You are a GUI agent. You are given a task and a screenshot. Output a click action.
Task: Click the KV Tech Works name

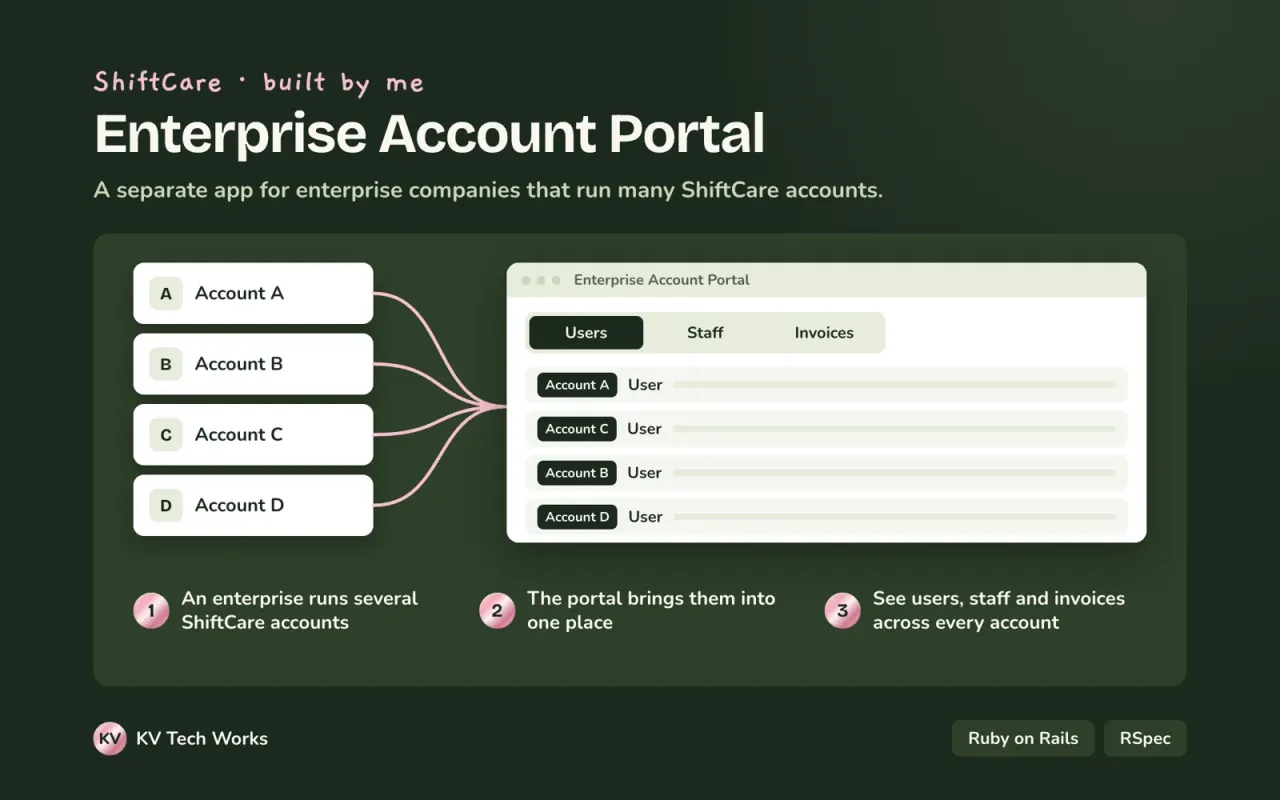(202, 739)
